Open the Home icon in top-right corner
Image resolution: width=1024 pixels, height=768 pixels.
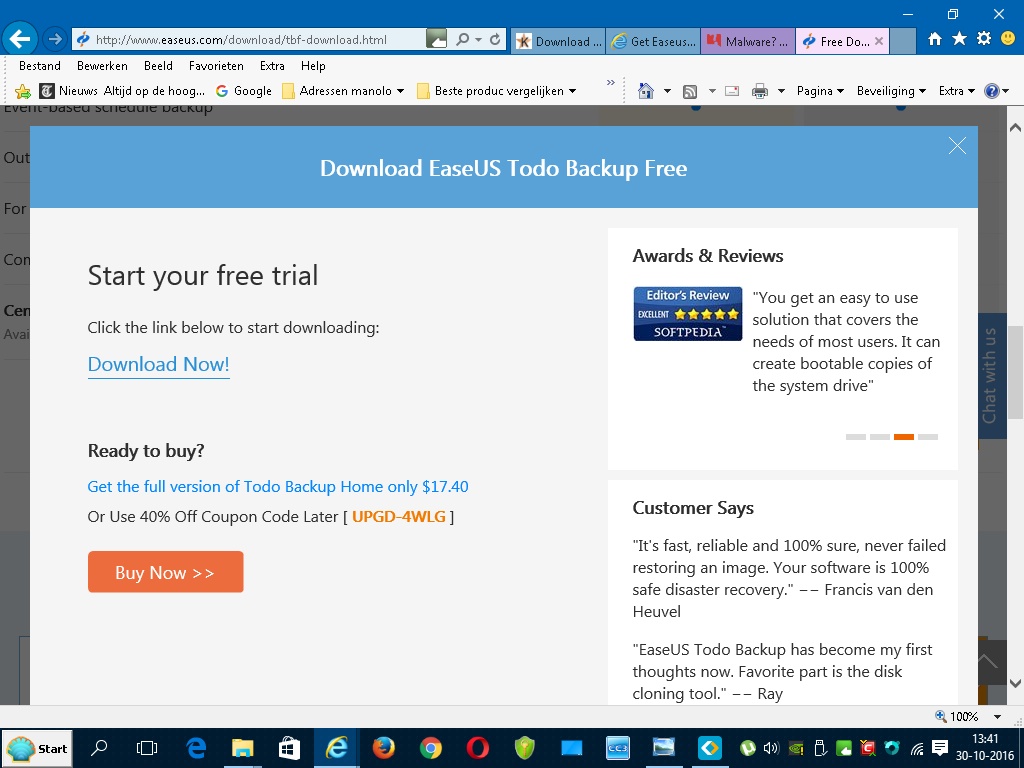click(935, 39)
